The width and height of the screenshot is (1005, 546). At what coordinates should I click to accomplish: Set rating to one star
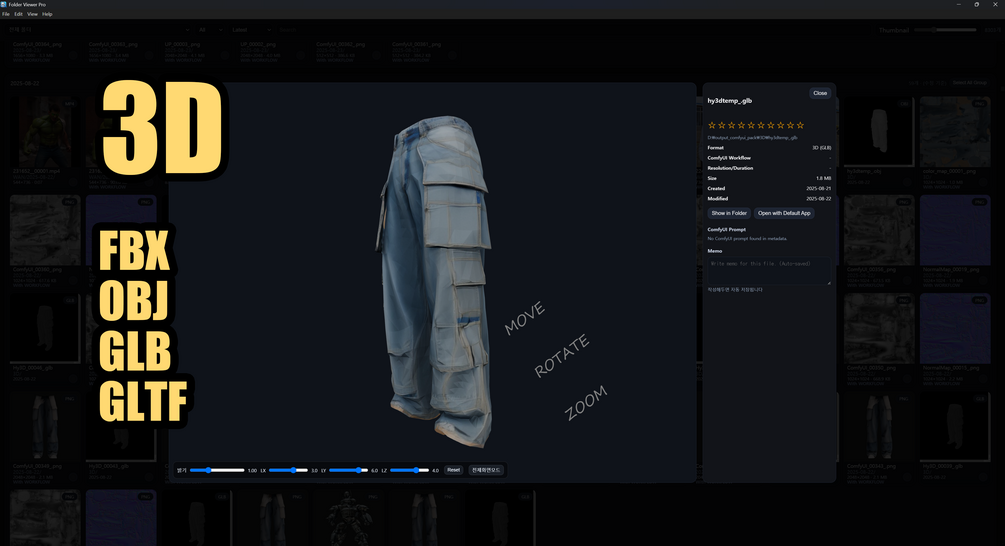click(711, 125)
